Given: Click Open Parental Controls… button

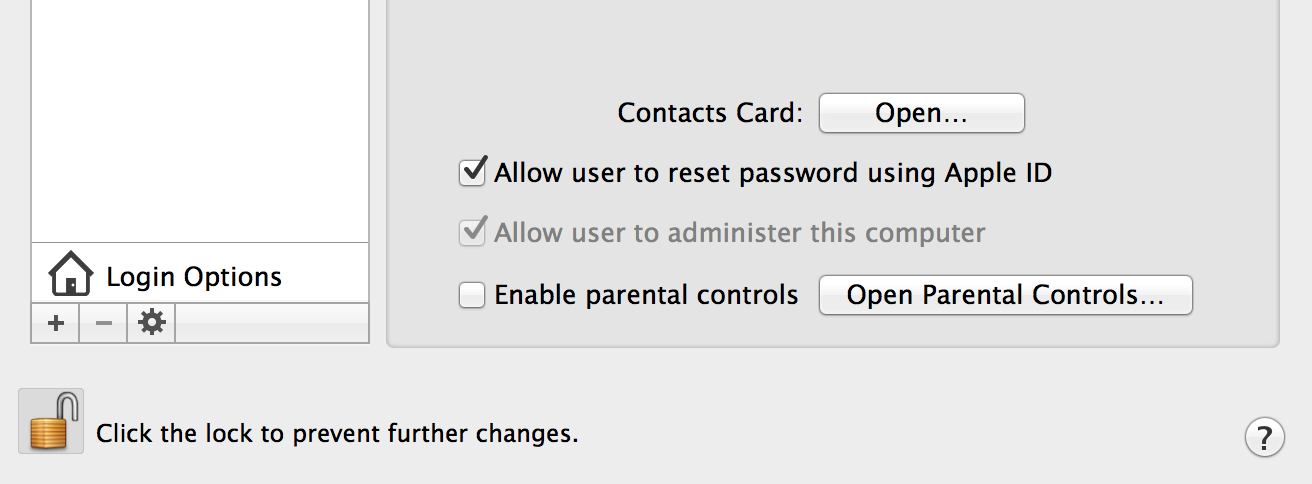Looking at the screenshot, I should point(1005,295).
